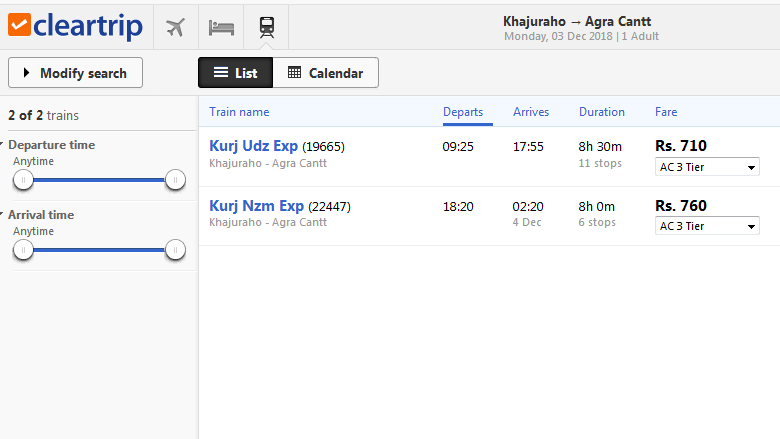
Task: Open Kurj Nzm Exp train details
Action: click(x=256, y=206)
